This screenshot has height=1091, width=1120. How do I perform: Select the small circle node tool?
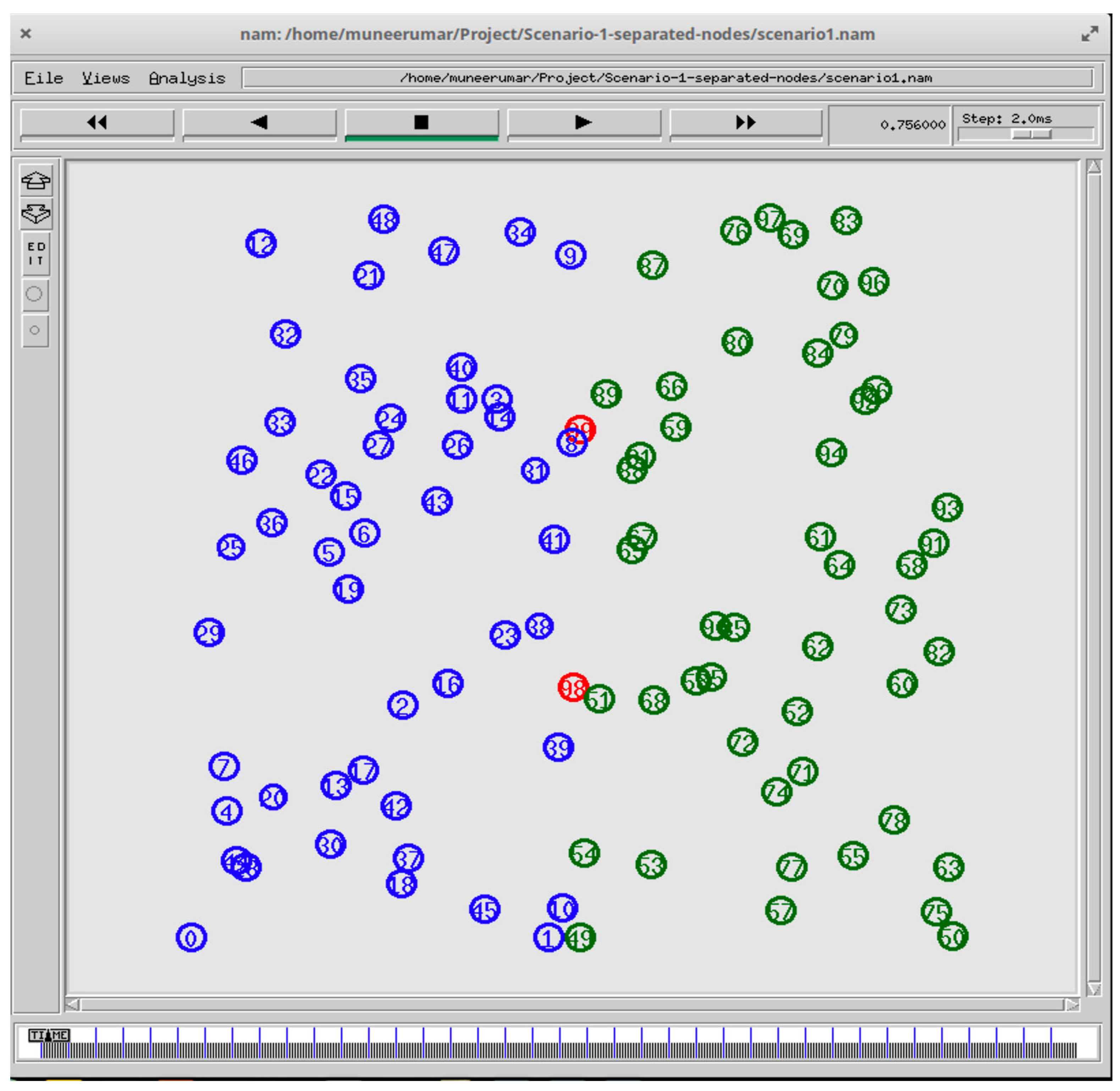click(34, 331)
